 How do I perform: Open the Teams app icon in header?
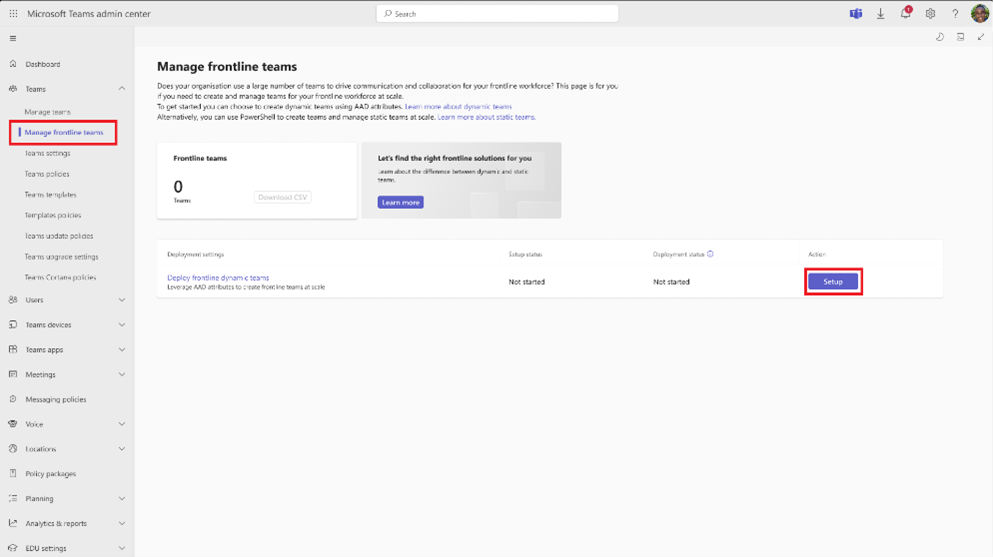pos(856,13)
